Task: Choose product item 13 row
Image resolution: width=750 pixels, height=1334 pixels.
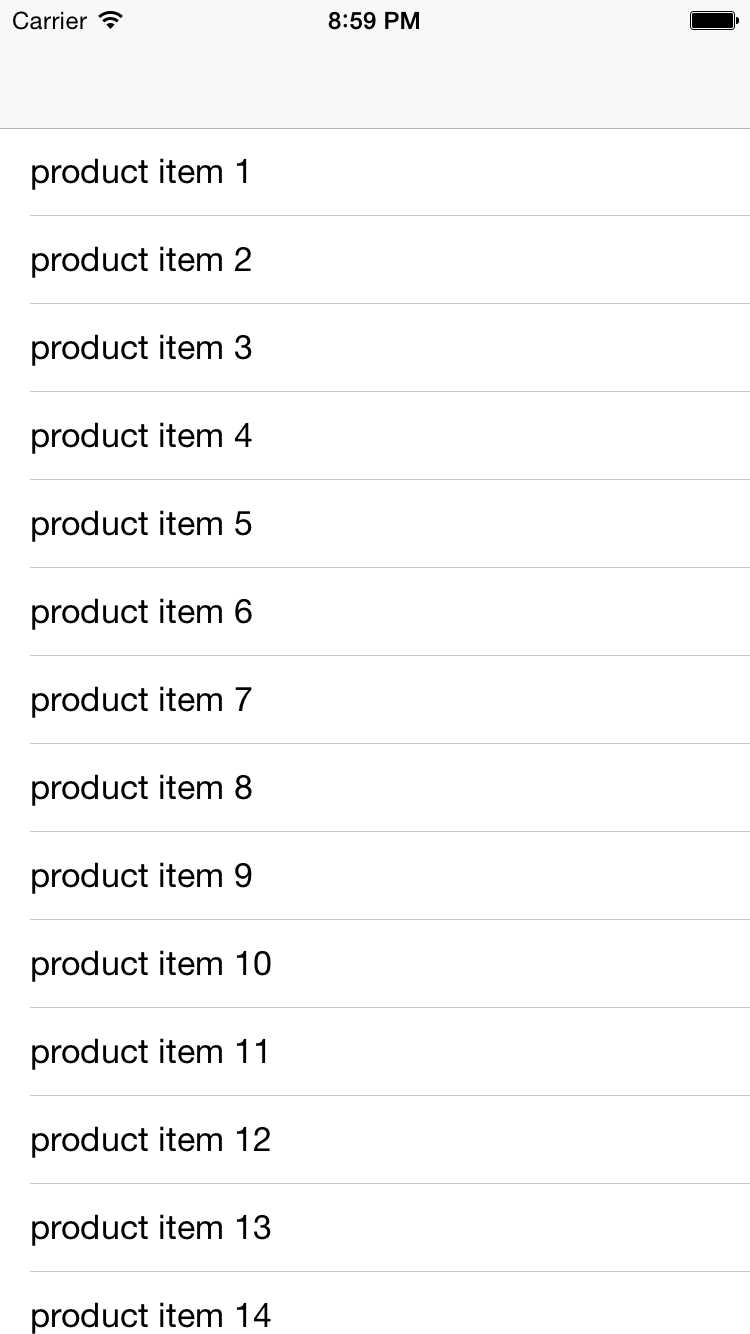Action: [x=151, y=1228]
